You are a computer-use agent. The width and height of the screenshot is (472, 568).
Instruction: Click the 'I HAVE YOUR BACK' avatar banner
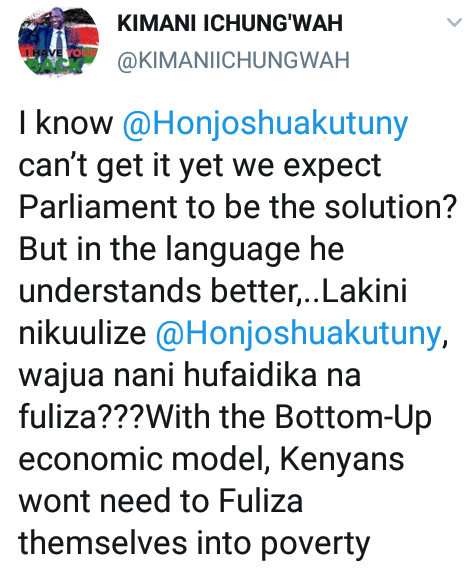58,59
